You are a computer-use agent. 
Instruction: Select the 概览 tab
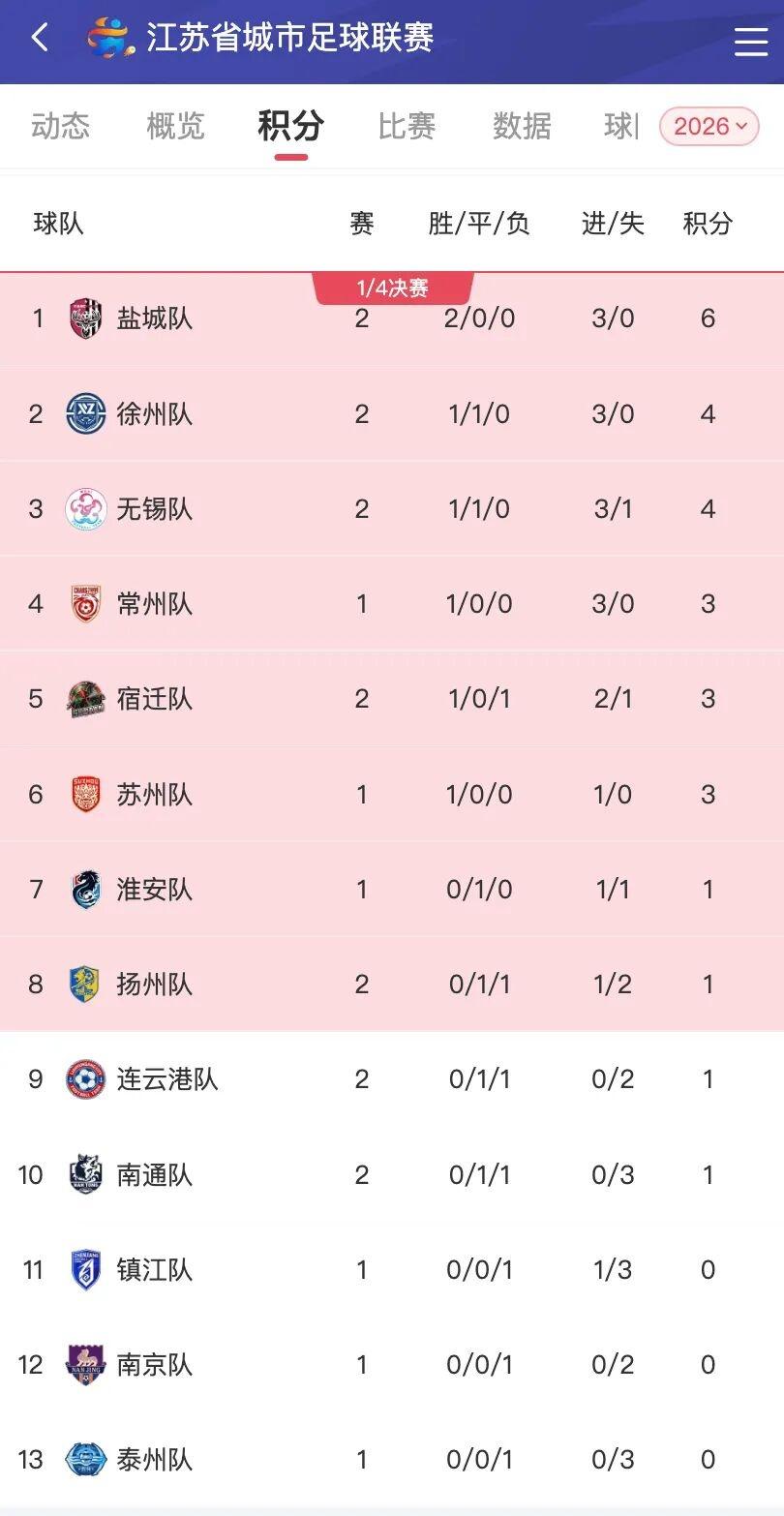click(x=175, y=126)
